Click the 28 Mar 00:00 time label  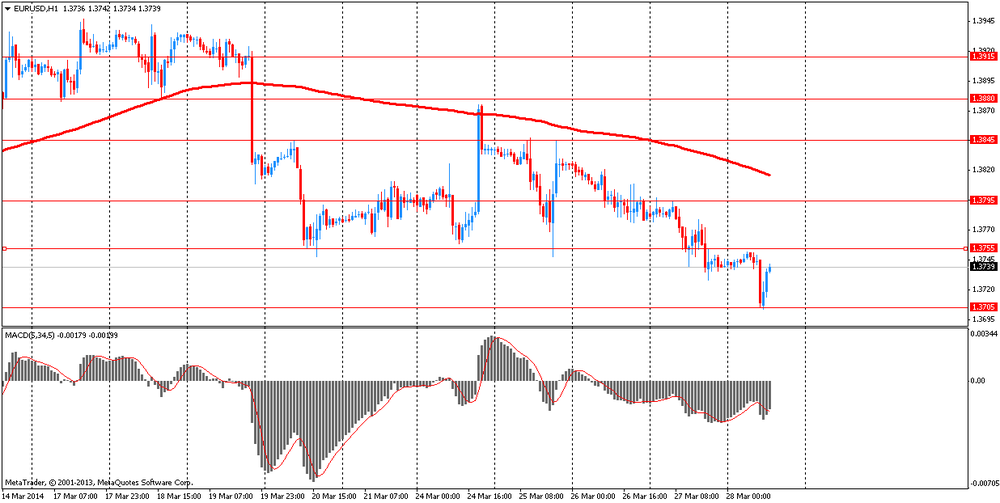point(747,495)
